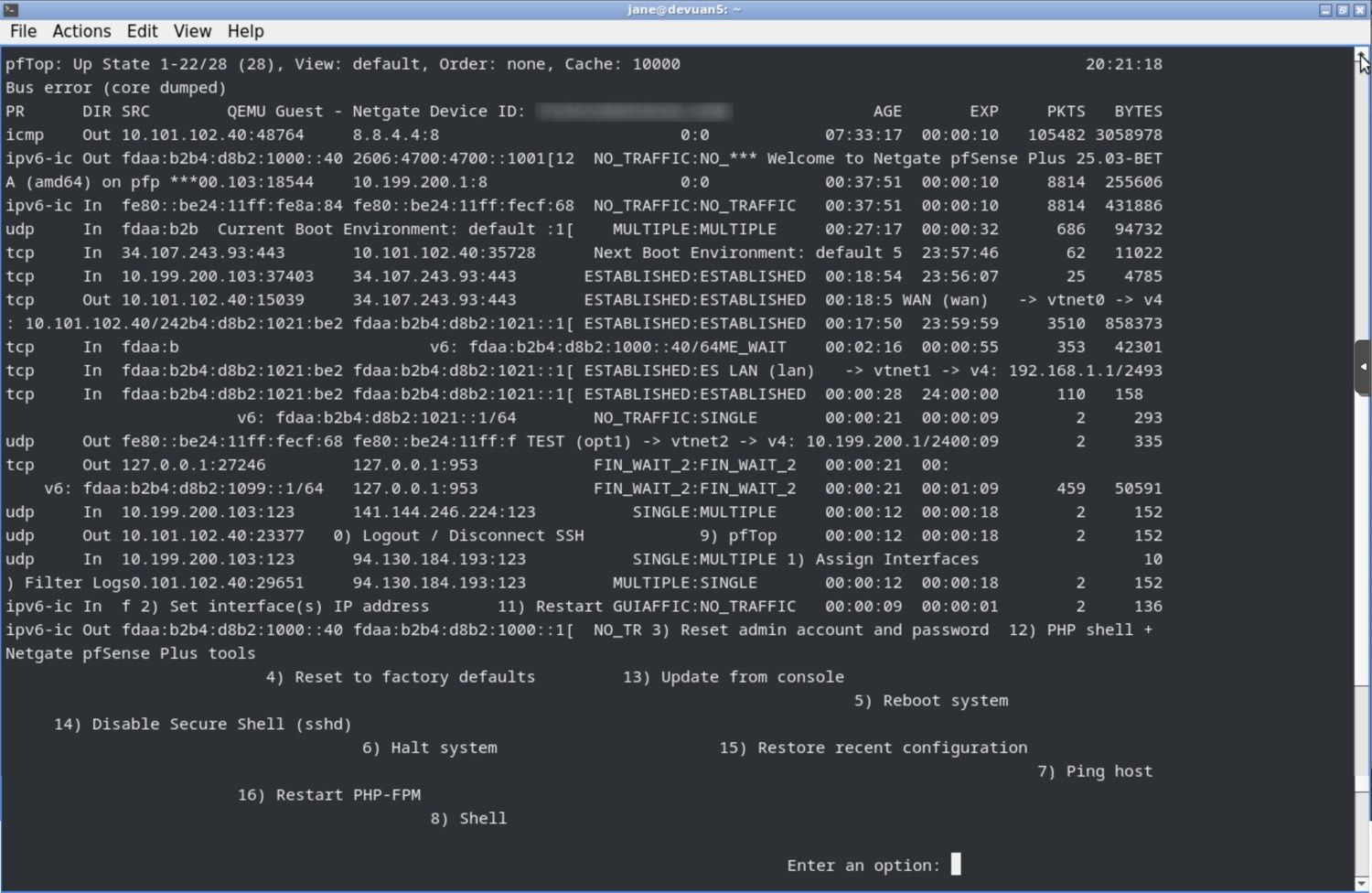1372x893 pixels.
Task: Click the scrollbar down arrow
Action: tap(1362, 883)
